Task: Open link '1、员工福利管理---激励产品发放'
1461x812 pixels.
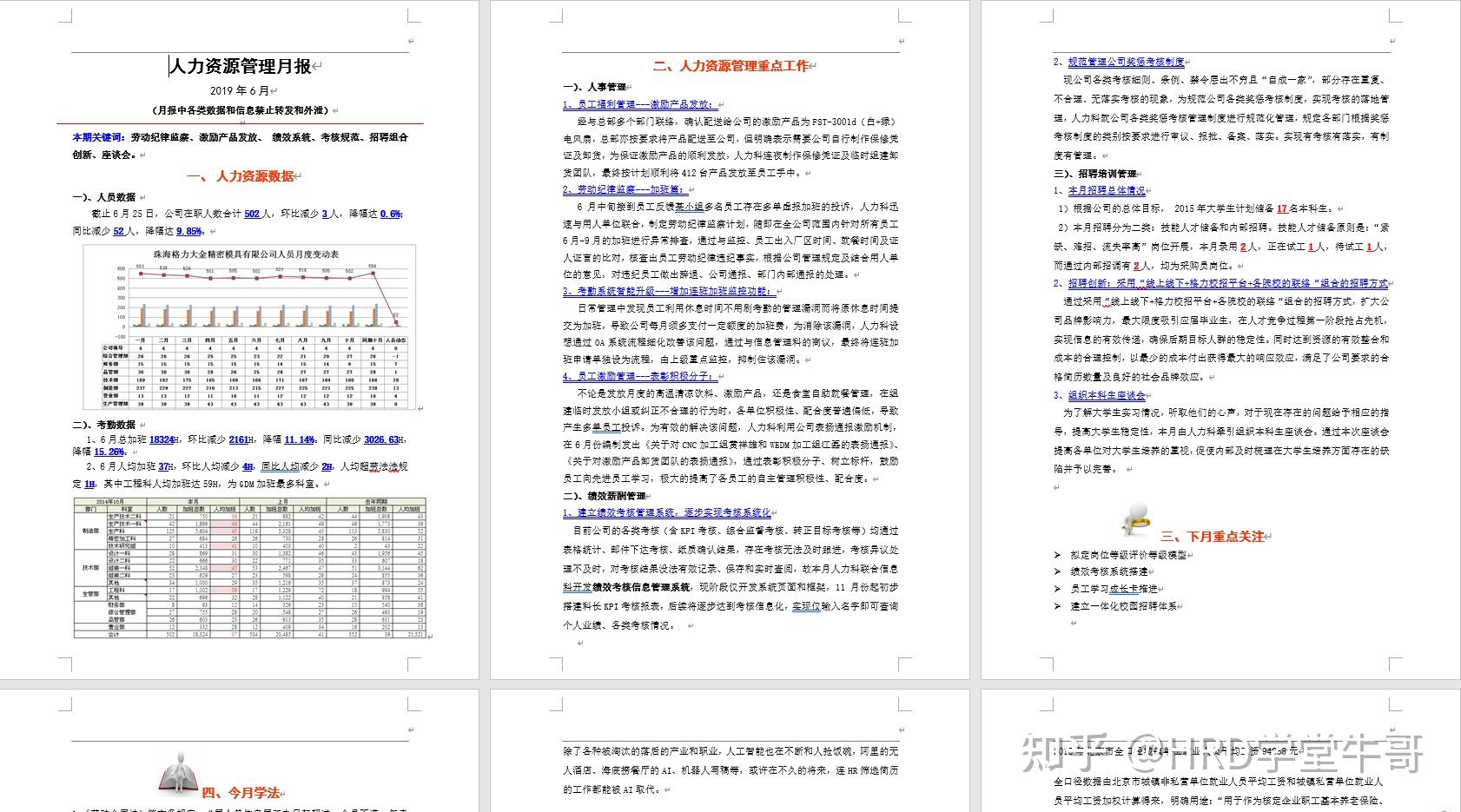Action: point(638,104)
